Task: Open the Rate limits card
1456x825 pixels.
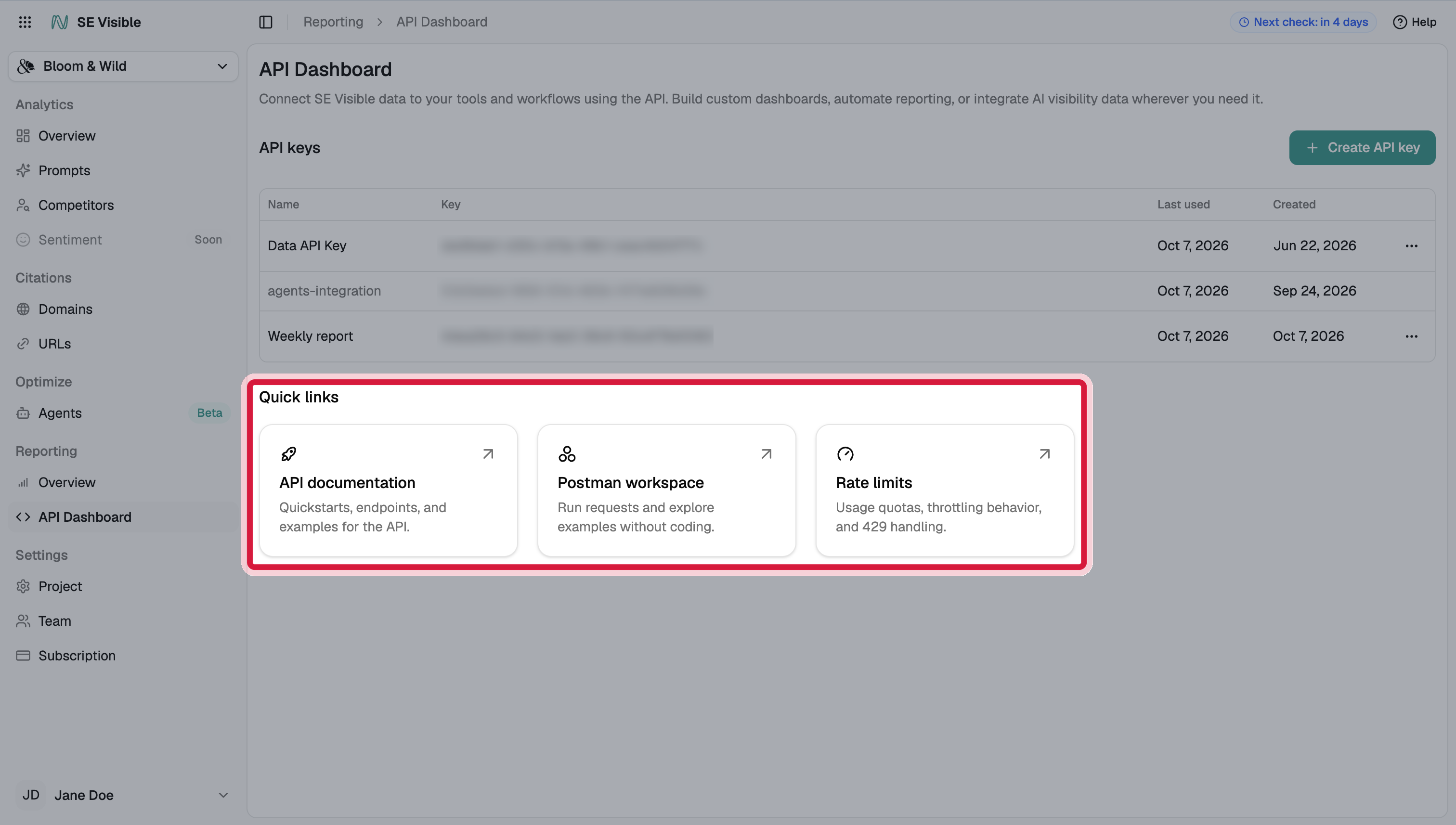Action: [945, 490]
